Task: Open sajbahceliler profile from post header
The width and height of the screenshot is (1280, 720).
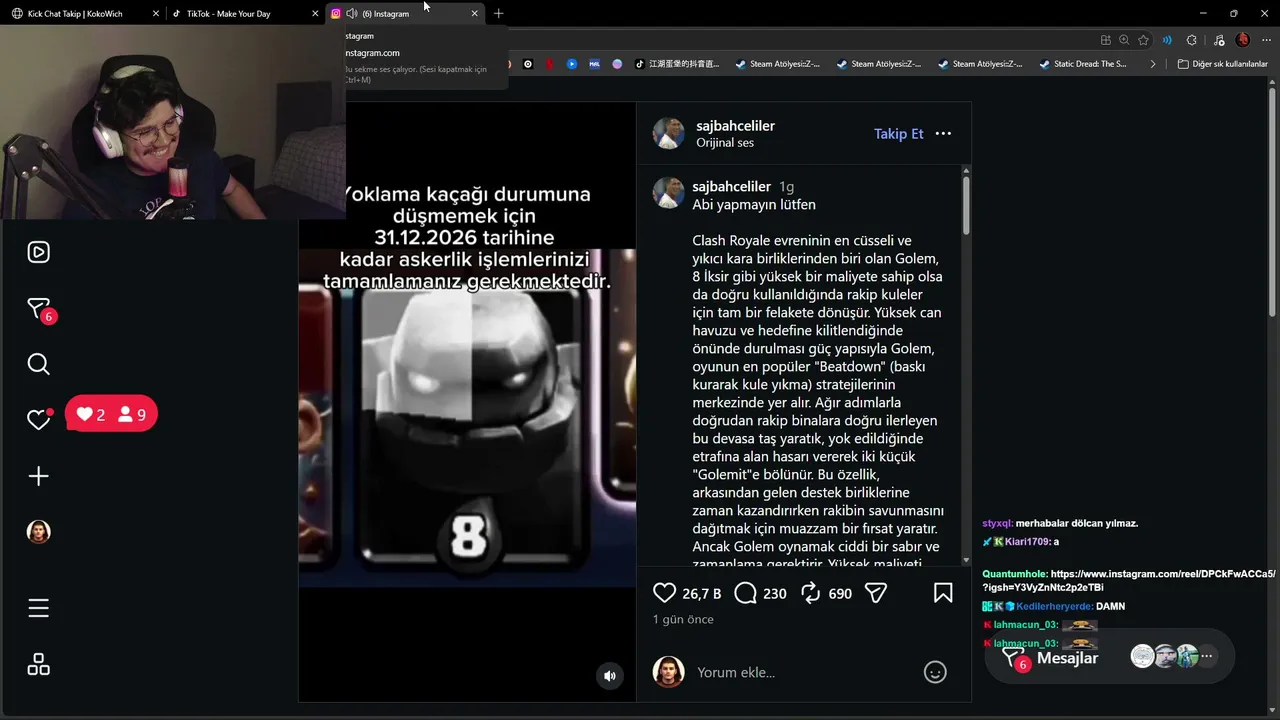Action: coord(734,126)
